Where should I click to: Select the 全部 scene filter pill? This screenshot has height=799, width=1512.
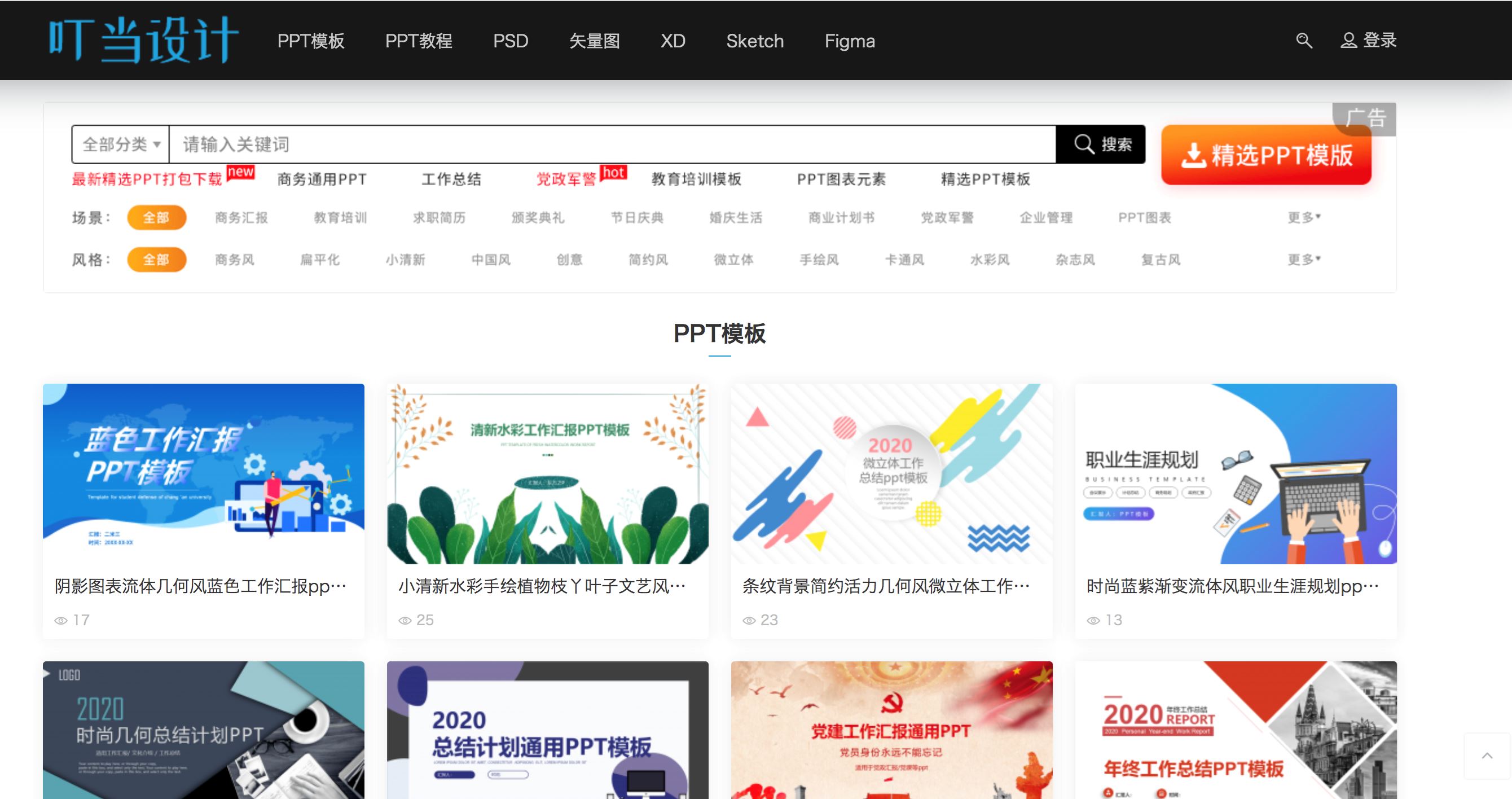coord(157,217)
